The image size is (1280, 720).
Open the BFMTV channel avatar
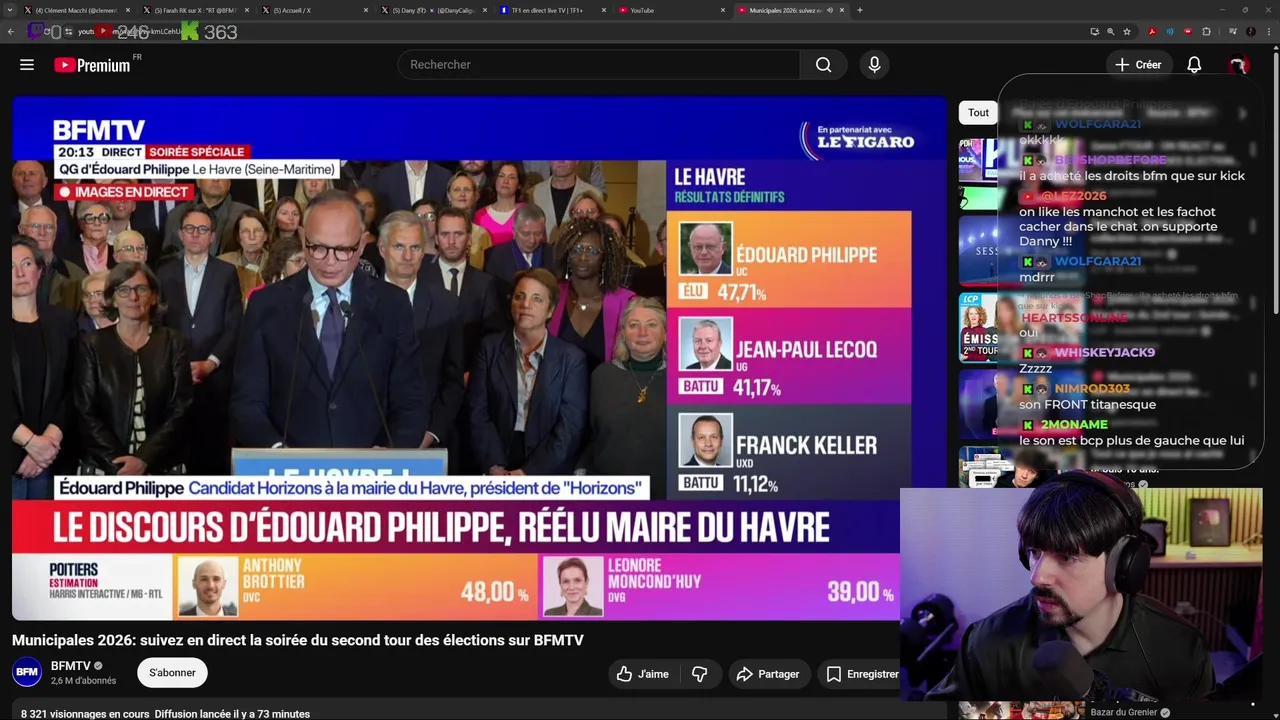(27, 672)
